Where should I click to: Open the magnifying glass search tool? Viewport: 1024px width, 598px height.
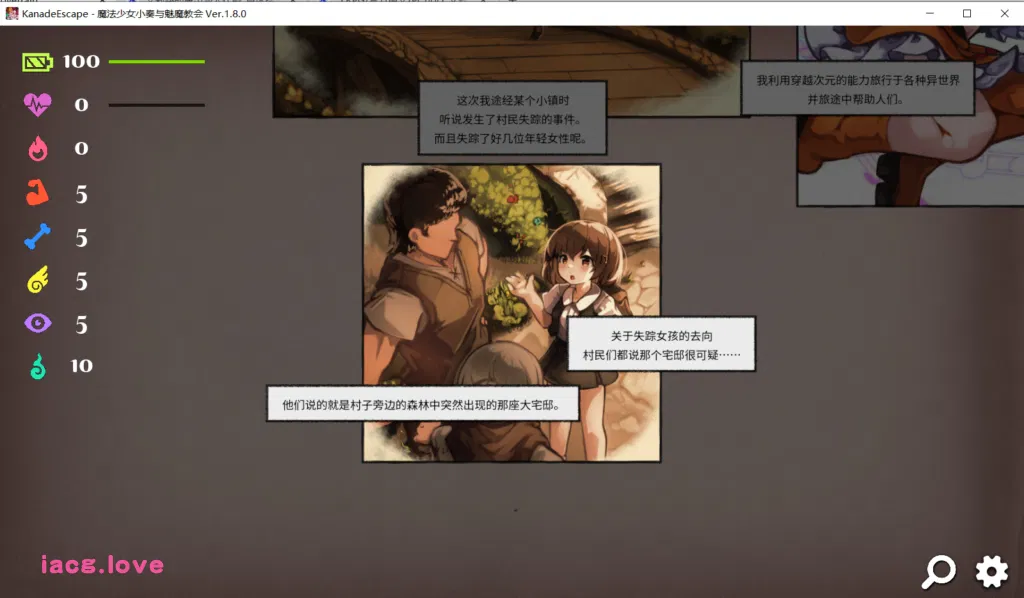(938, 572)
